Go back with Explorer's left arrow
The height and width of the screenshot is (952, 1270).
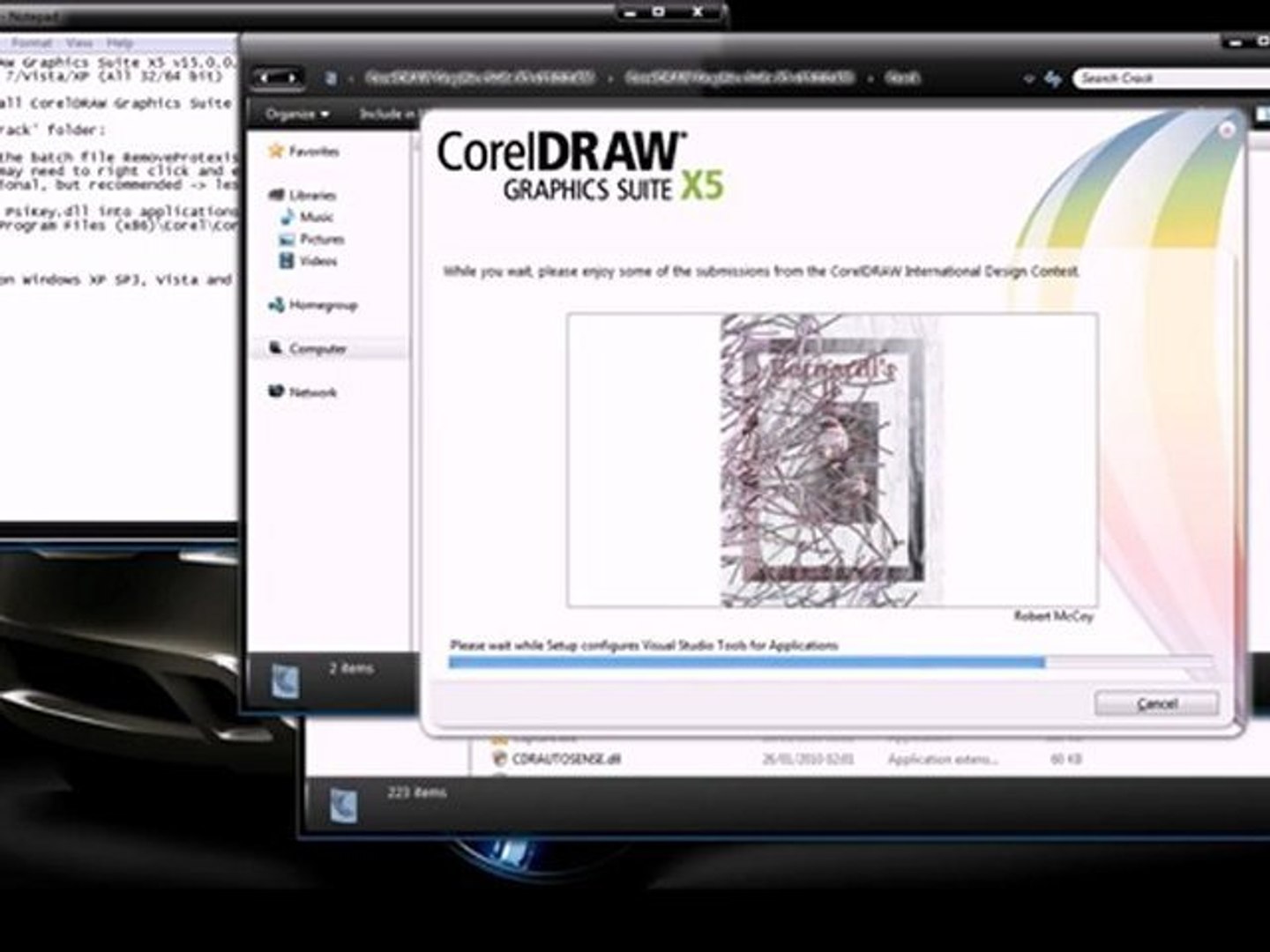pos(266,78)
